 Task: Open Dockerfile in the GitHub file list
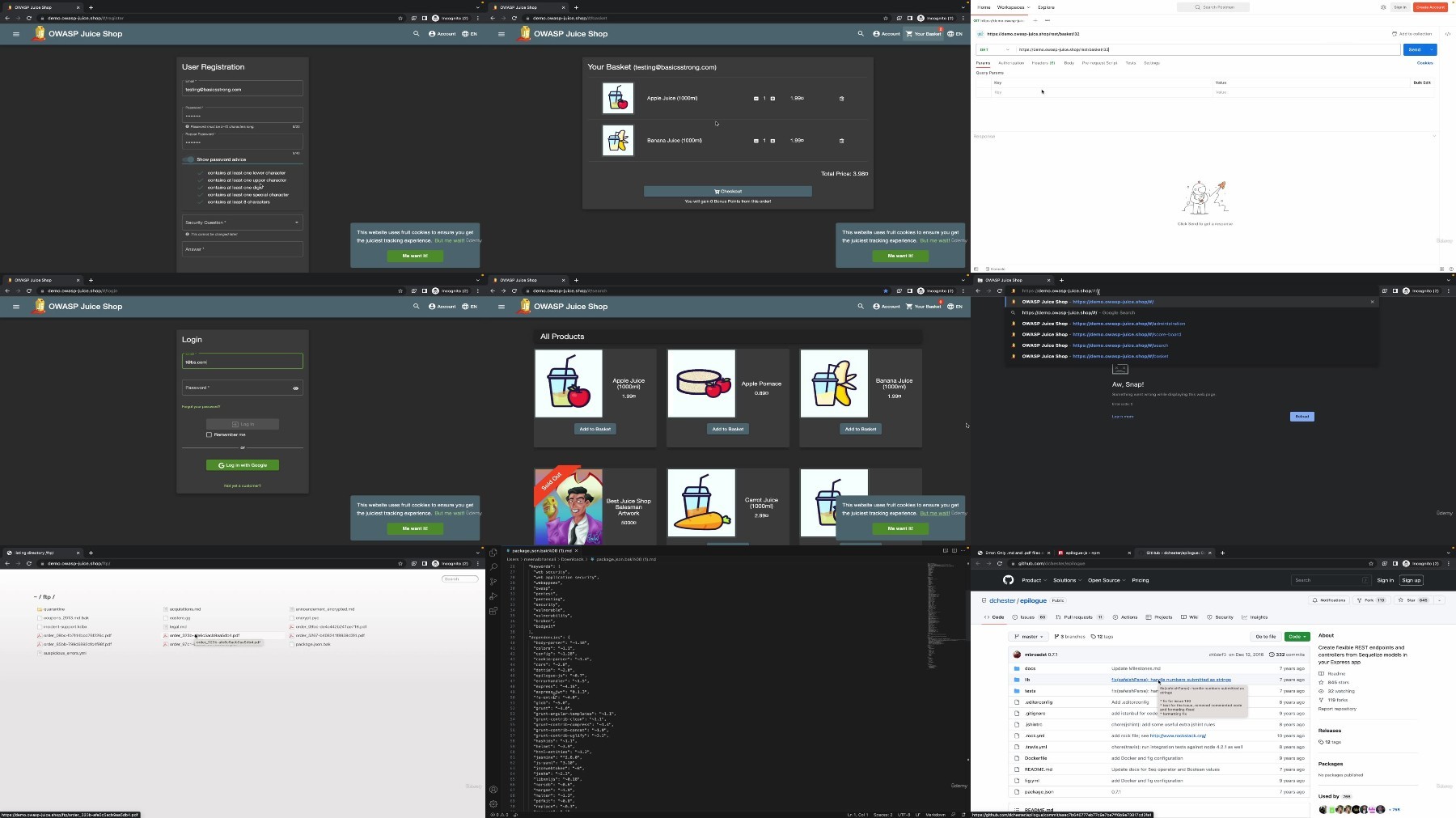[1035, 758]
